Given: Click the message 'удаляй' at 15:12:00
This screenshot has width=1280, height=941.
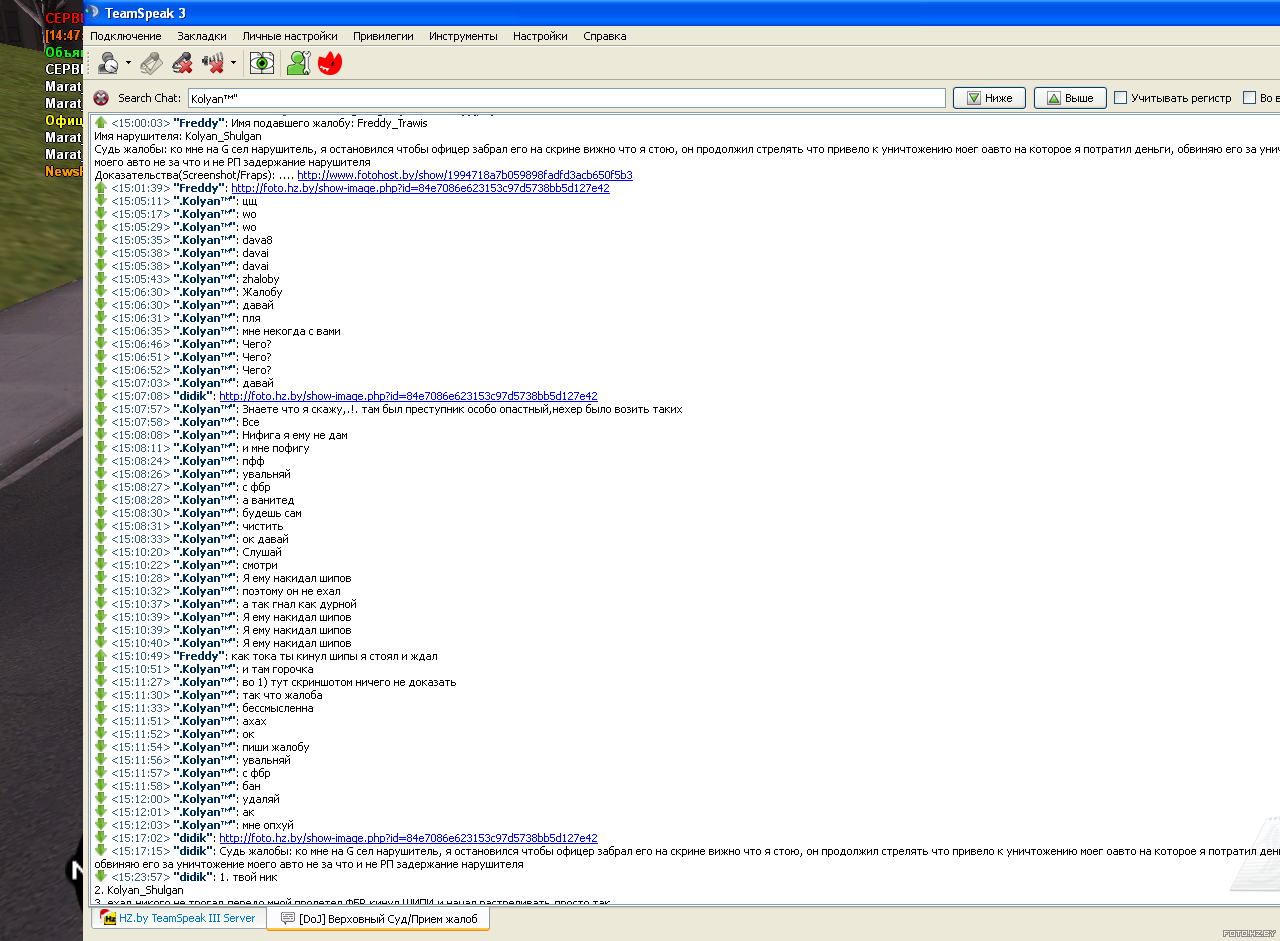Looking at the screenshot, I should [261, 799].
